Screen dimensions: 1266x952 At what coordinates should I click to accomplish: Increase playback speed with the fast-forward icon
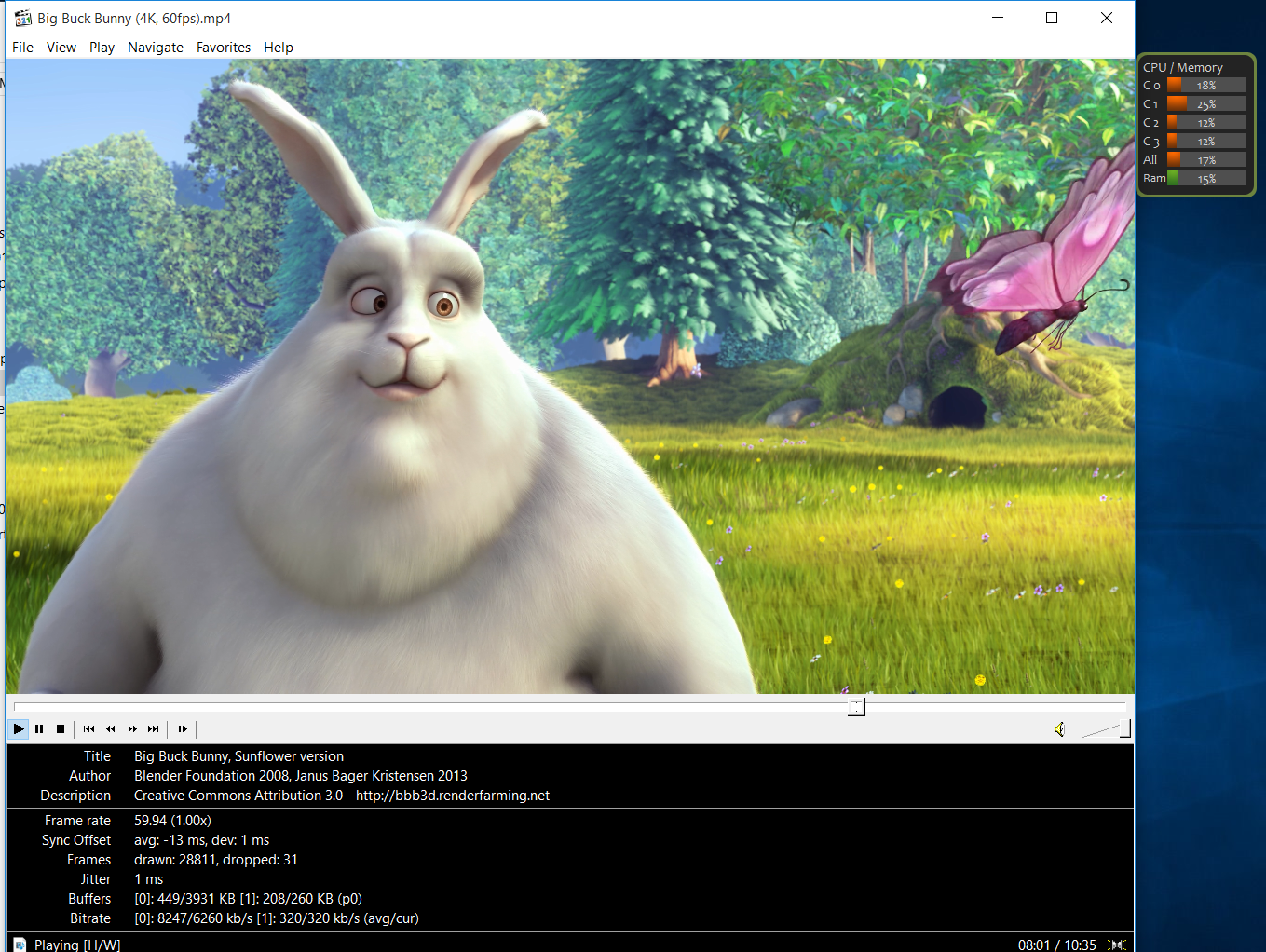(x=132, y=728)
